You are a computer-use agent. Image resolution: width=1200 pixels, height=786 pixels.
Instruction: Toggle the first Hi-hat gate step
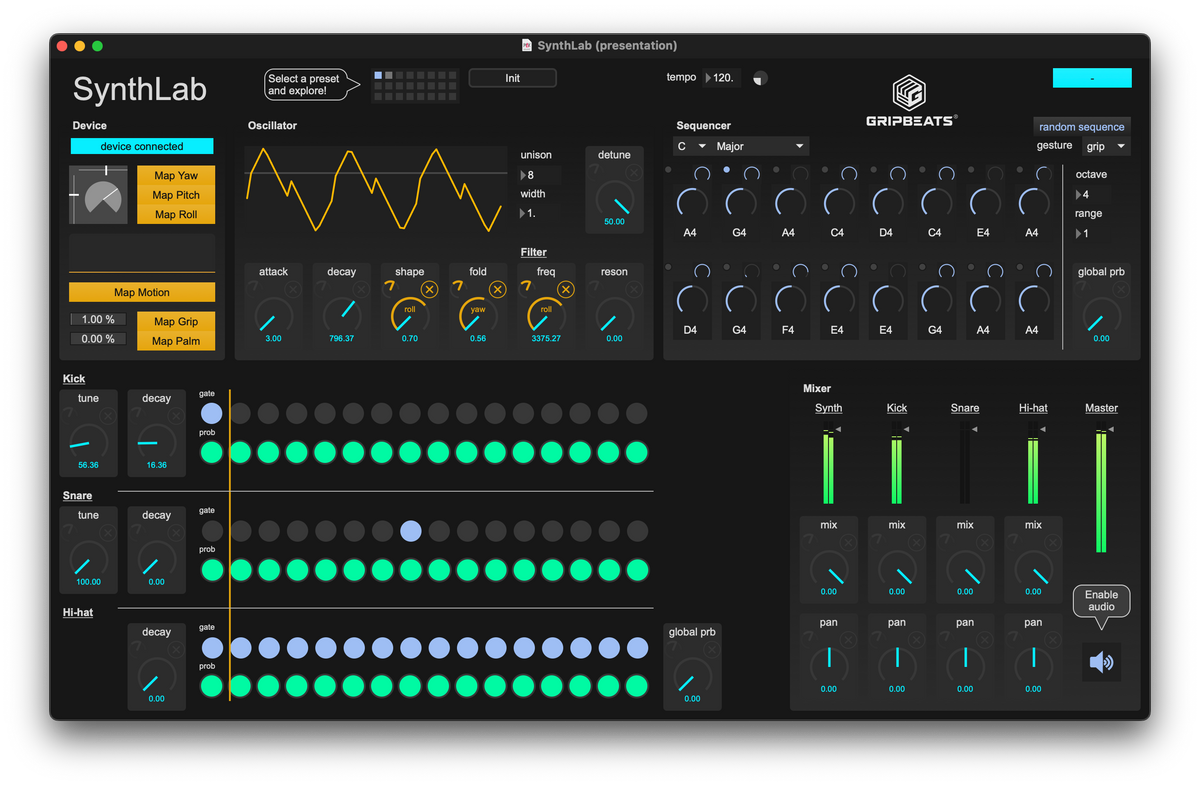pos(211,648)
